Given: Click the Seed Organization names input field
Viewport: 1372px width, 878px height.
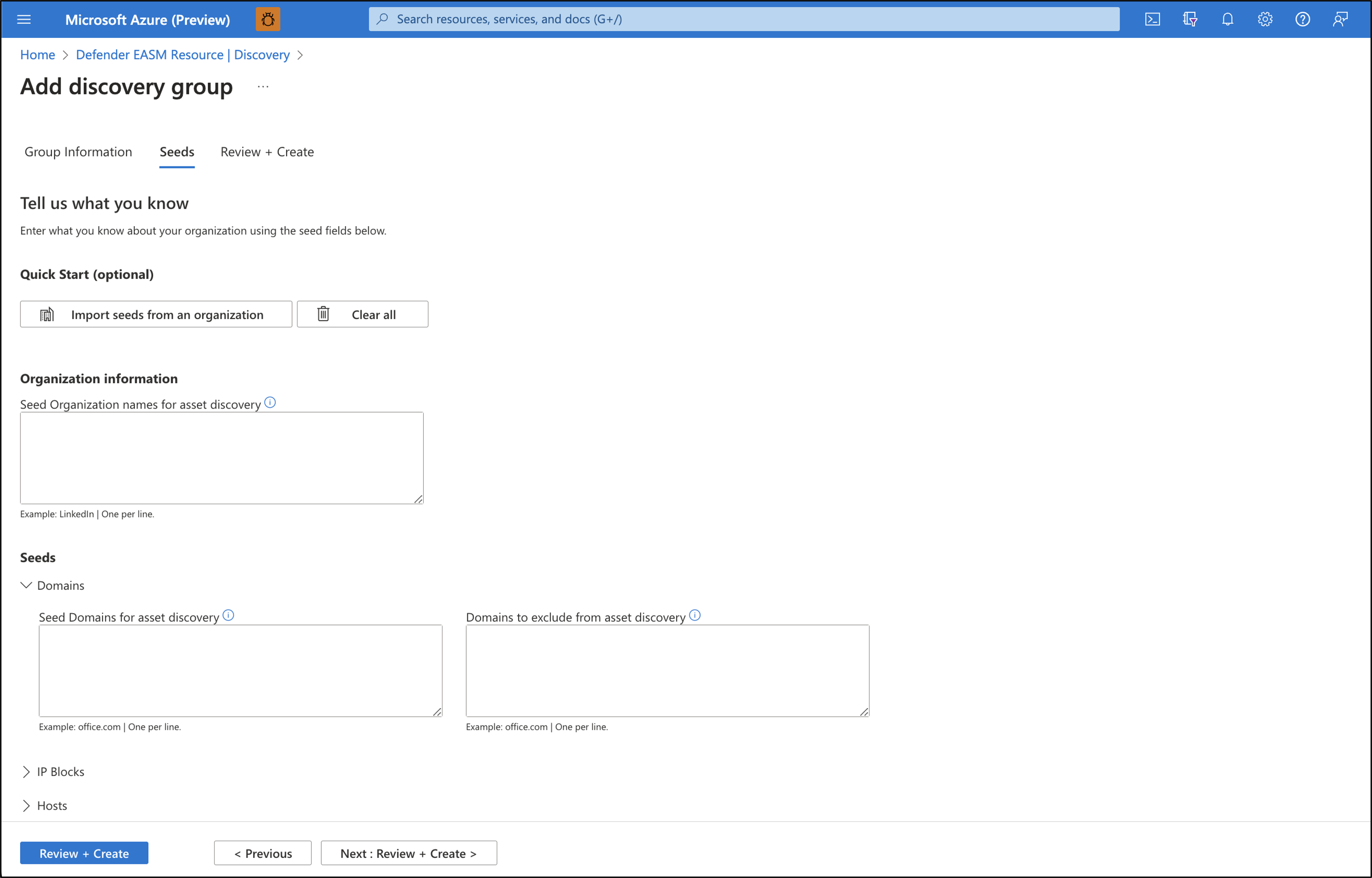Looking at the screenshot, I should [221, 457].
